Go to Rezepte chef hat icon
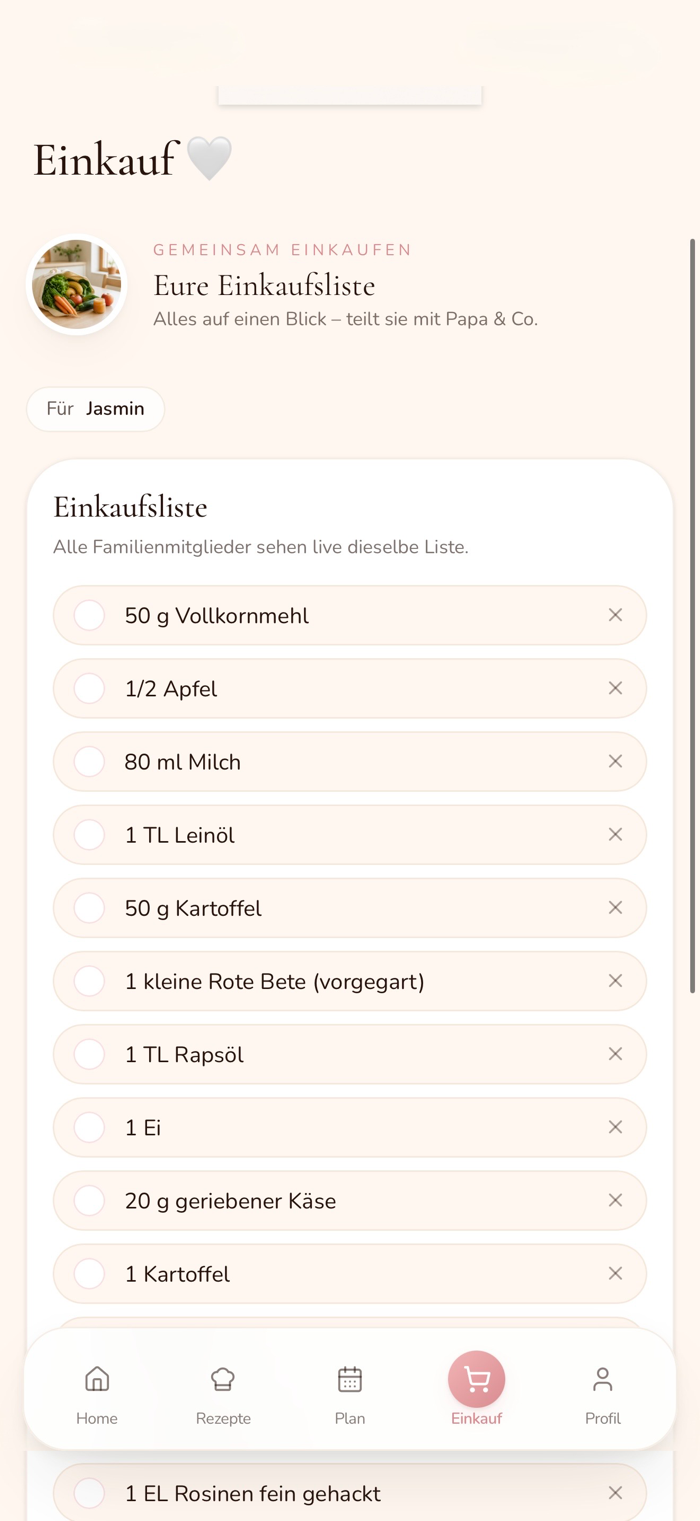This screenshot has width=700, height=1521. tap(223, 1380)
